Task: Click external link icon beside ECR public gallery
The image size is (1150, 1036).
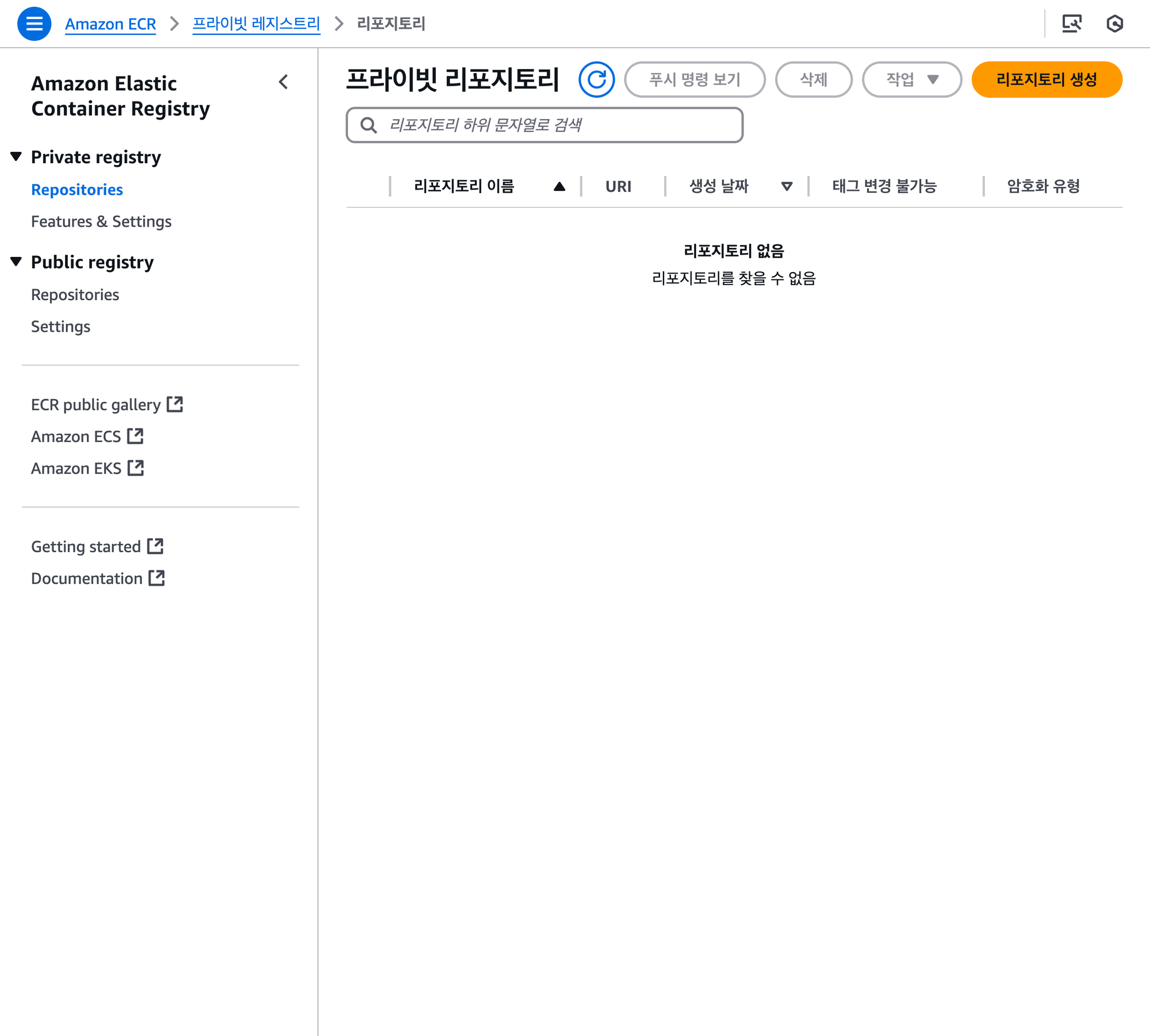Action: point(175,404)
